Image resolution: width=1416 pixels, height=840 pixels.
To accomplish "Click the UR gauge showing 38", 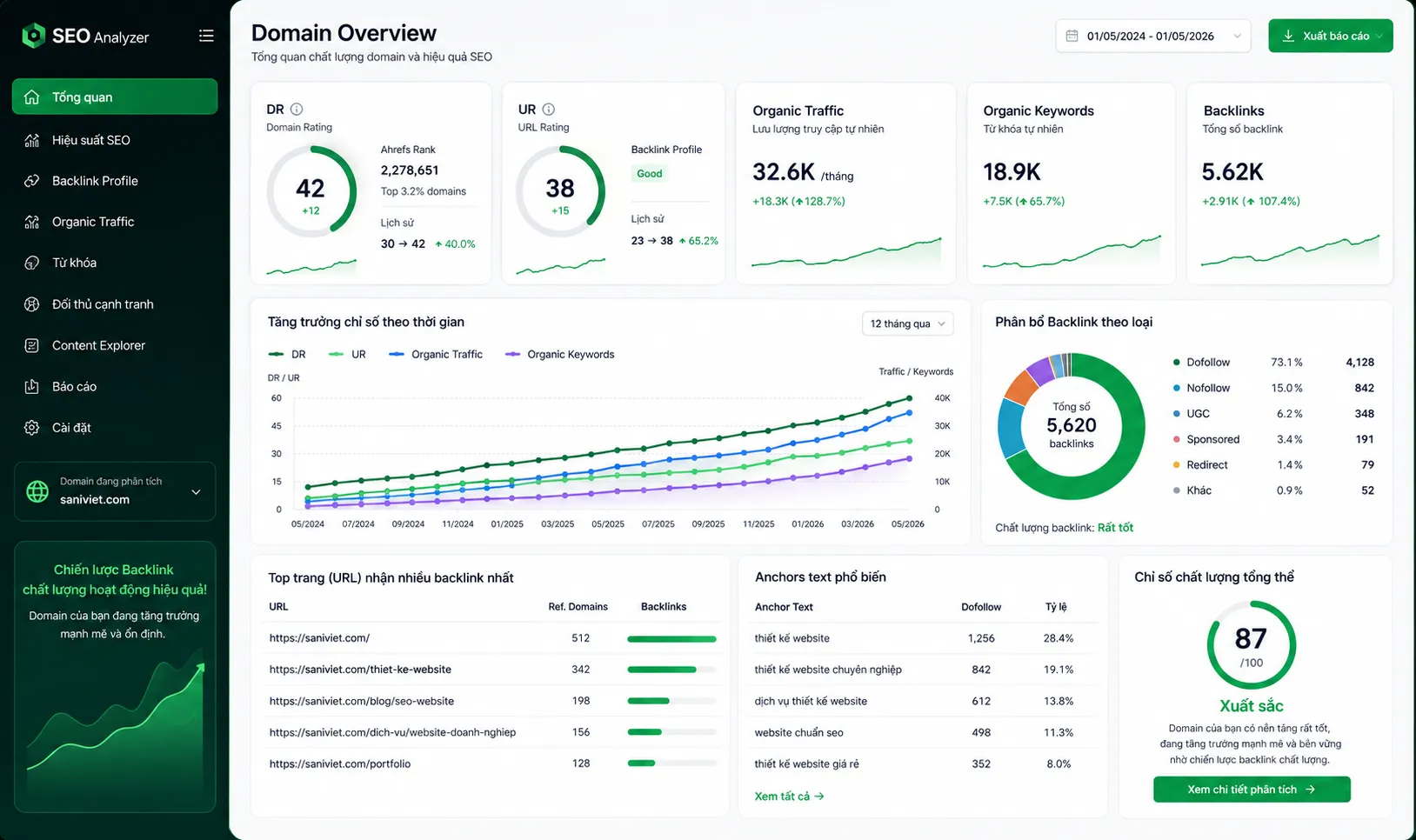I will [x=560, y=191].
